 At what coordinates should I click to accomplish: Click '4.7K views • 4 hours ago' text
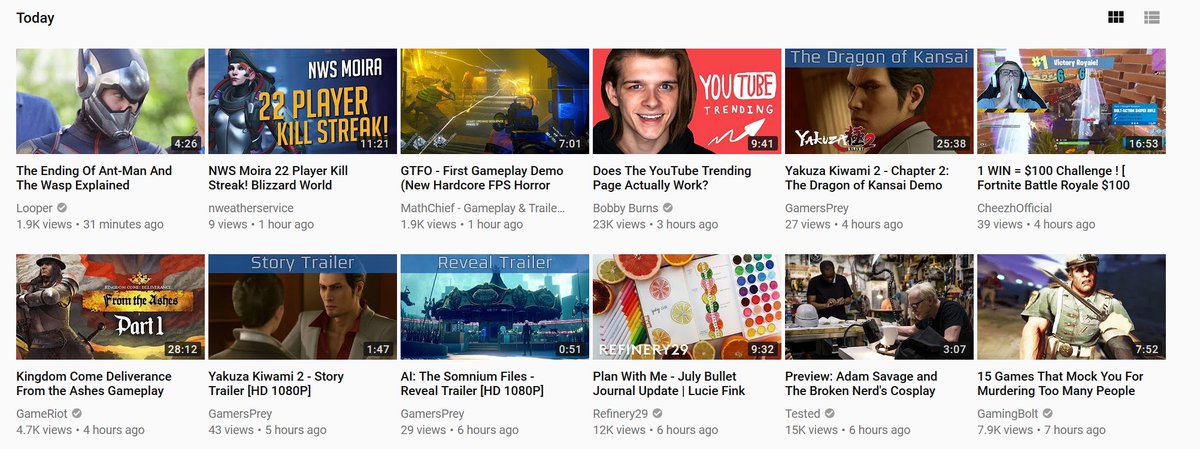coord(80,431)
